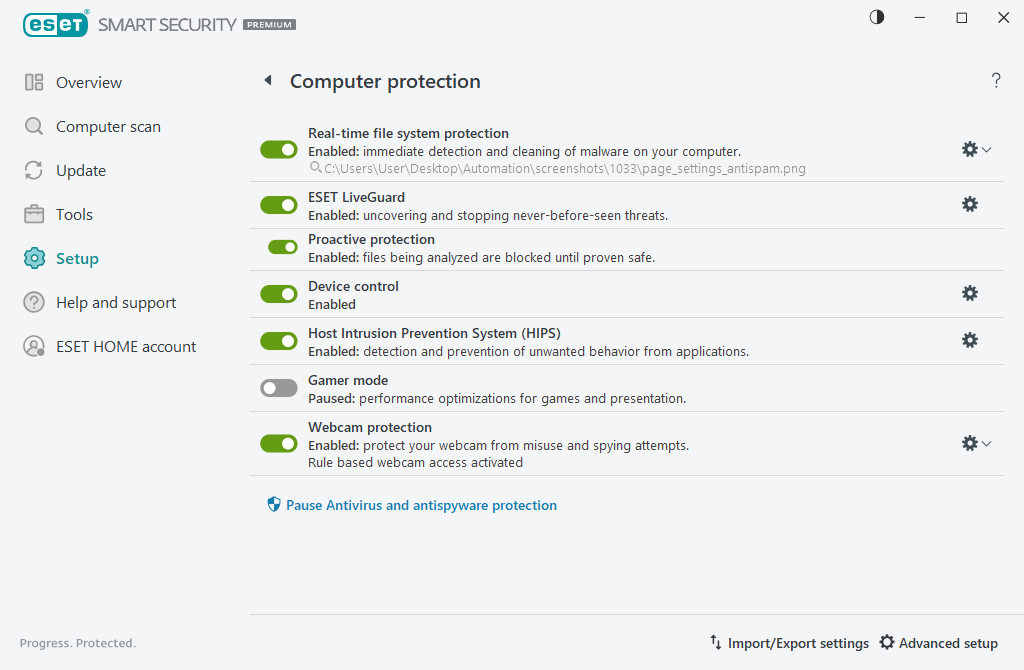The width and height of the screenshot is (1024, 670).
Task: Expand Real-time protection dropdown chevron
Action: [987, 149]
